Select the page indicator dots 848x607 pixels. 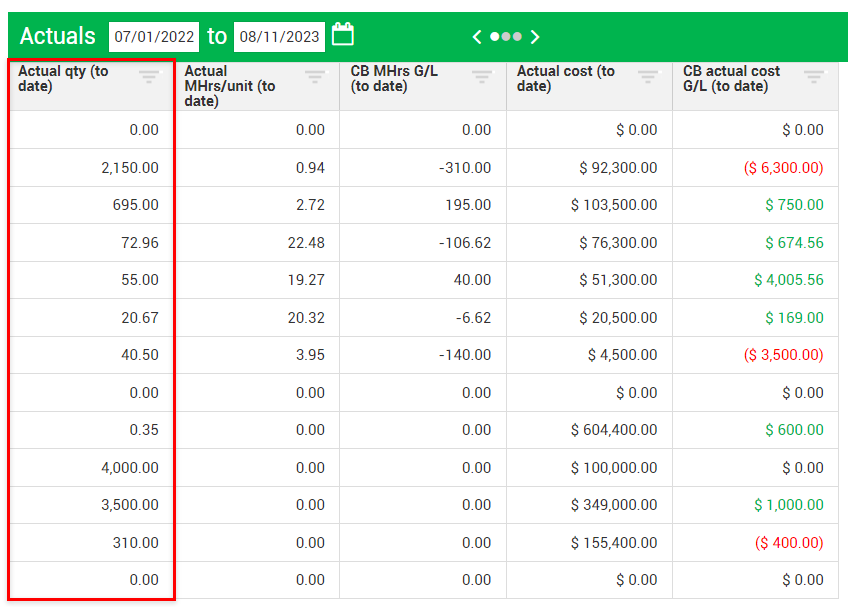[506, 37]
